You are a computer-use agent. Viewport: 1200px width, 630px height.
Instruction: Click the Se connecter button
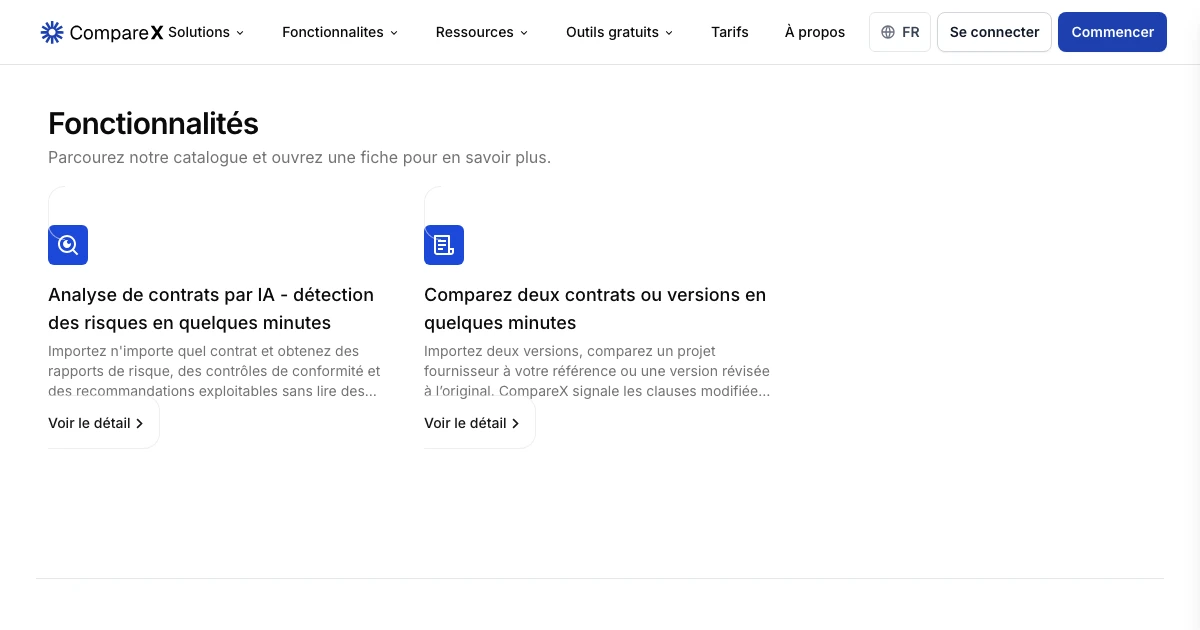pyautogui.click(x=994, y=32)
